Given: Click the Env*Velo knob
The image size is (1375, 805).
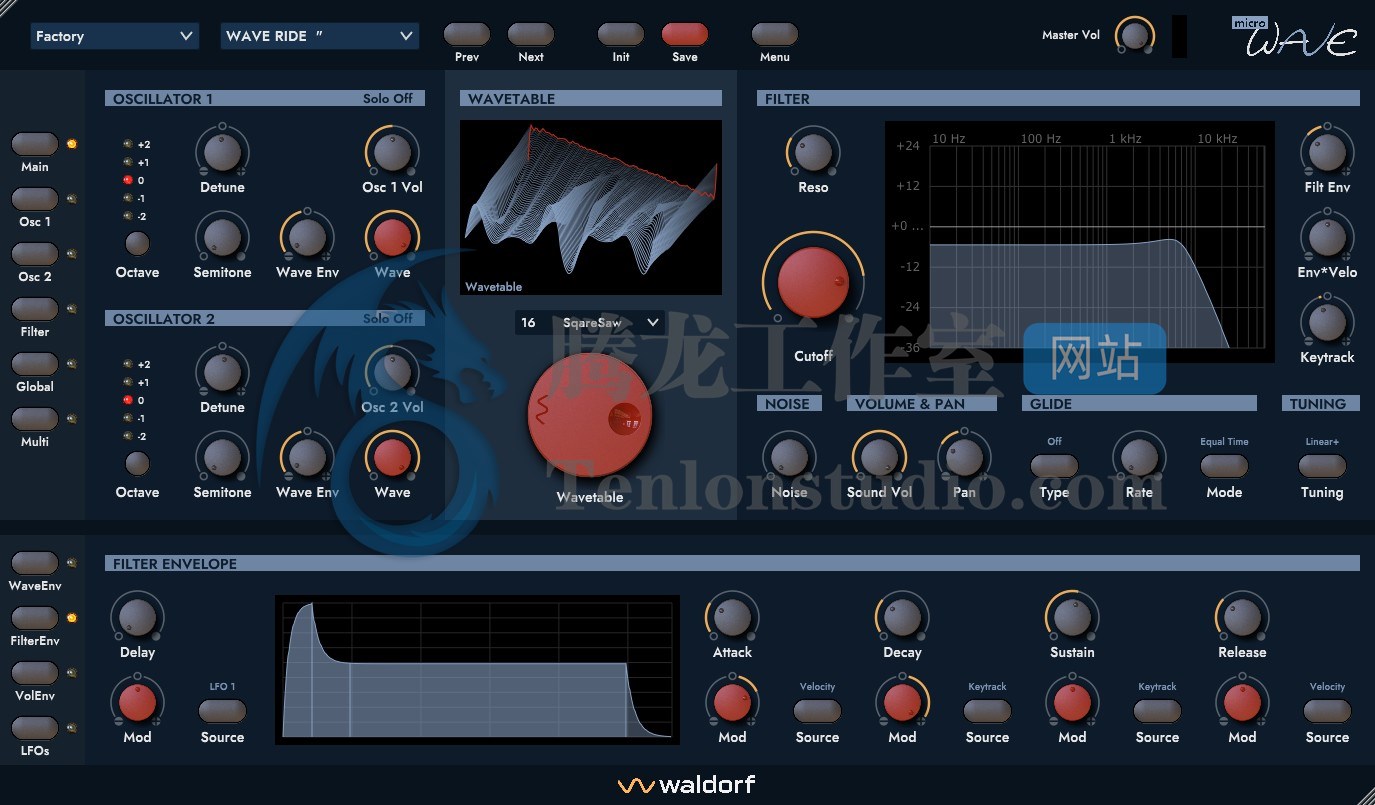Looking at the screenshot, I should coord(1327,237).
